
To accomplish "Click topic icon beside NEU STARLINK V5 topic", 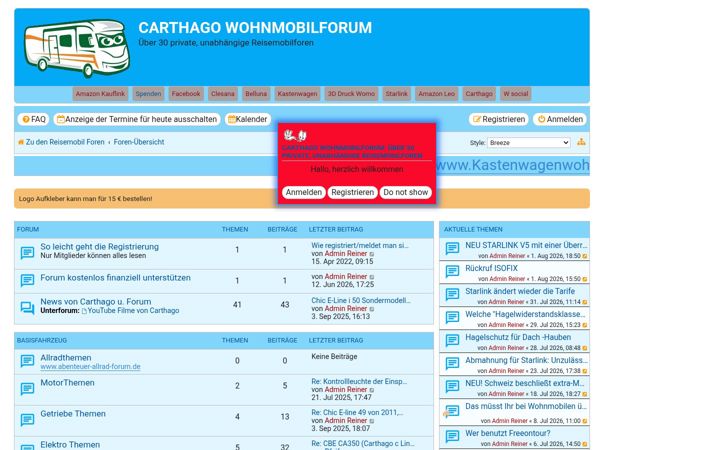I will tap(452, 249).
